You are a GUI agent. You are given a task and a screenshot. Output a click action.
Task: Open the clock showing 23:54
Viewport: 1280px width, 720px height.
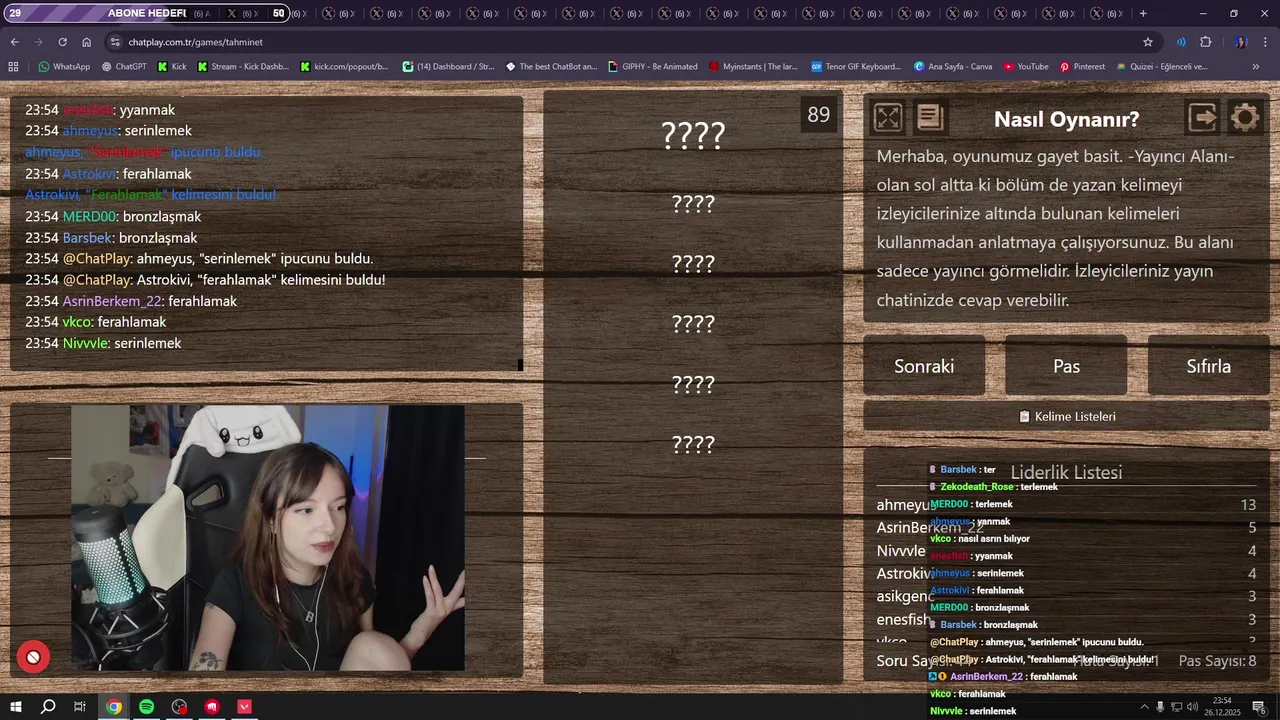(x=1222, y=707)
